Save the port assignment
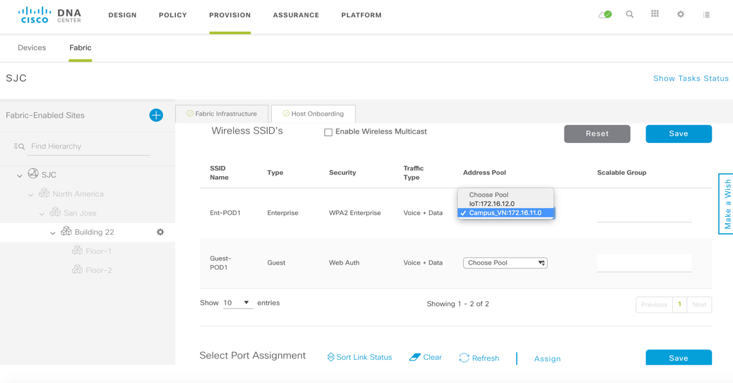 tap(679, 358)
